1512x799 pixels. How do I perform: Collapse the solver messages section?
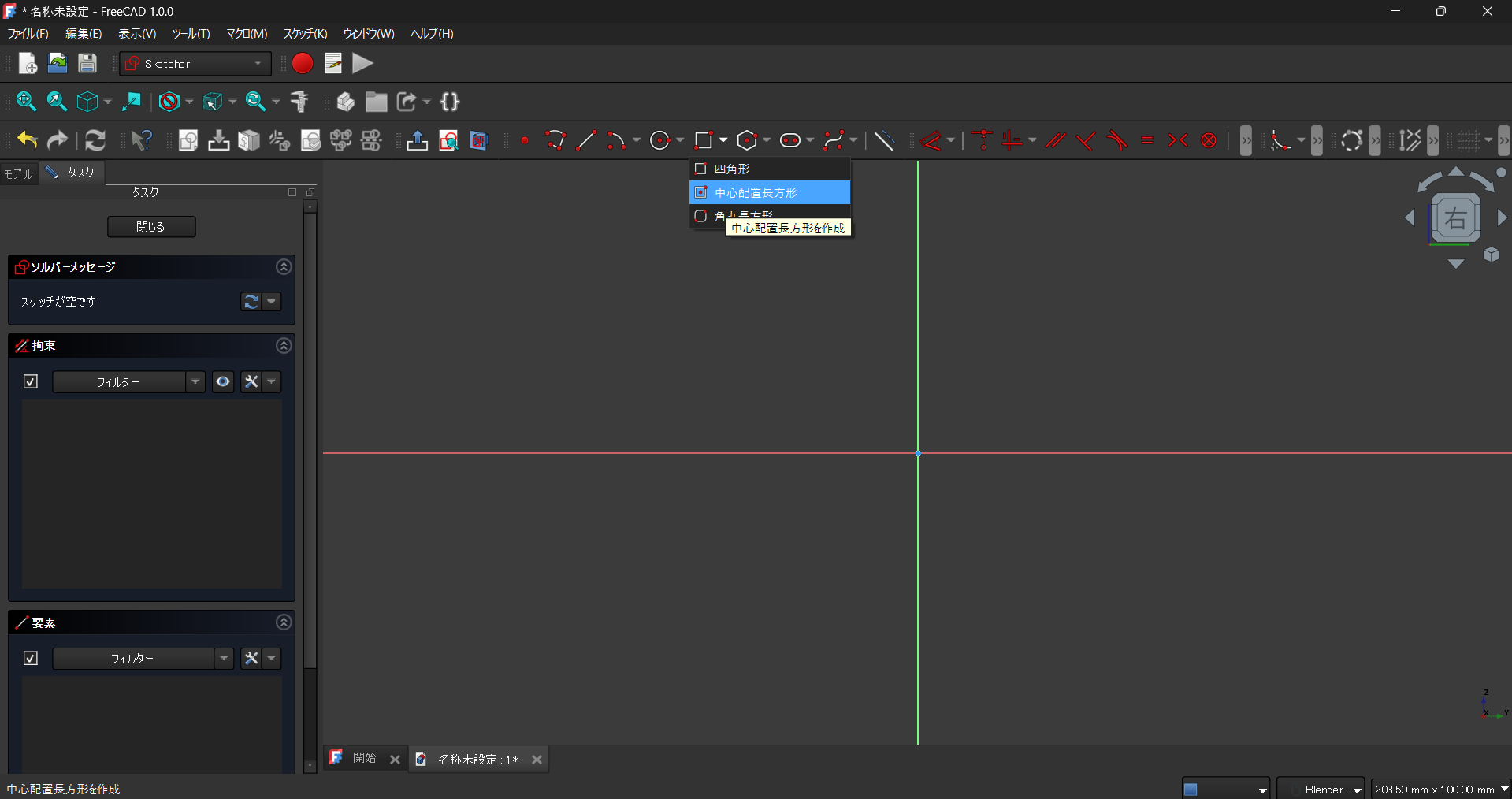[284, 267]
